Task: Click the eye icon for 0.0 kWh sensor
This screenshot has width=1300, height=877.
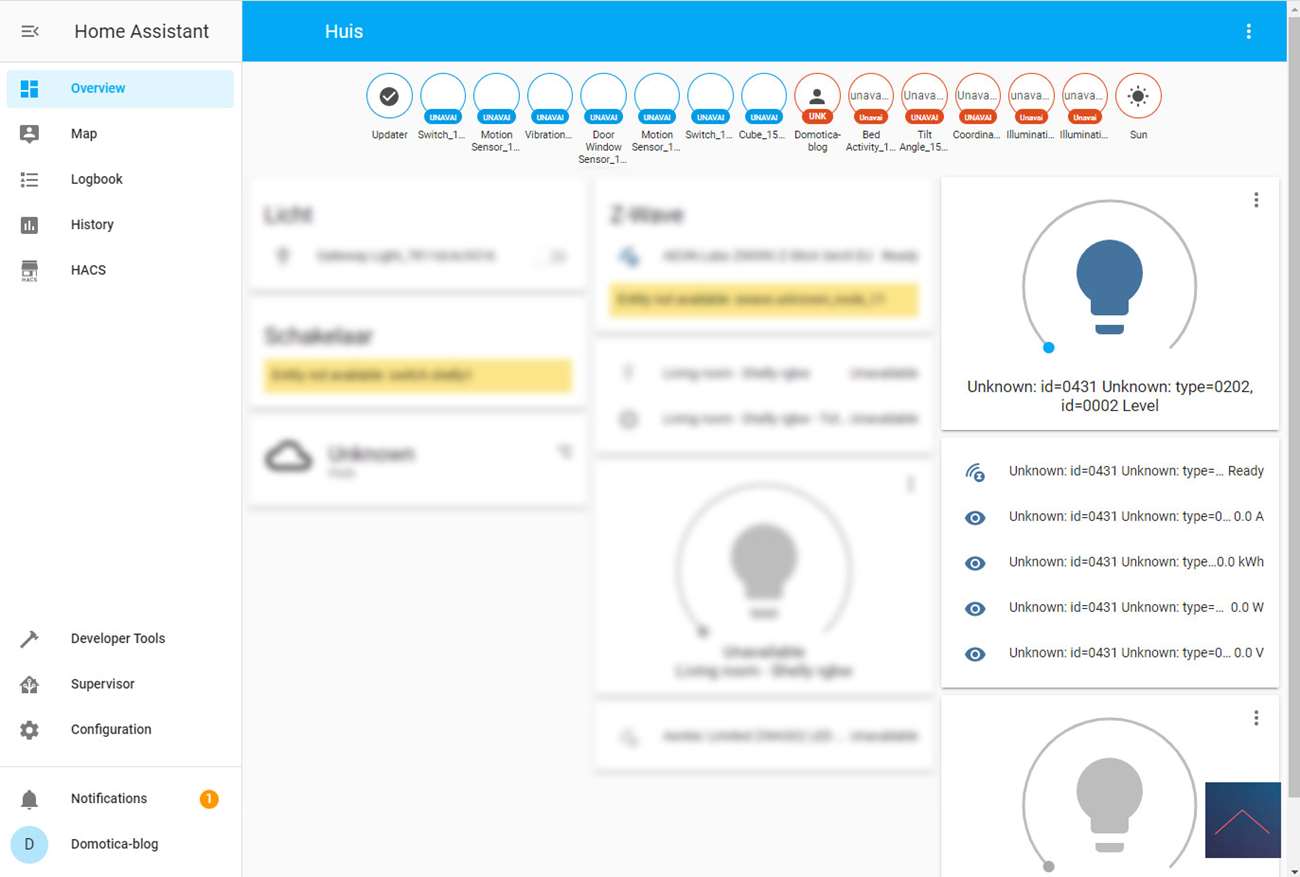Action: pyautogui.click(x=975, y=563)
